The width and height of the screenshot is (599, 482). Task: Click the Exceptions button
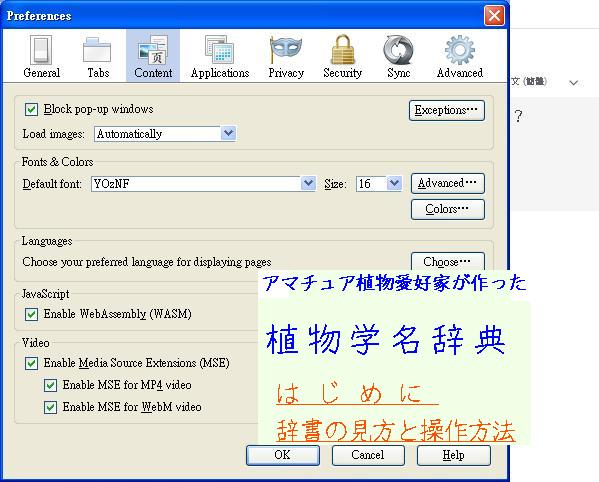[447, 110]
